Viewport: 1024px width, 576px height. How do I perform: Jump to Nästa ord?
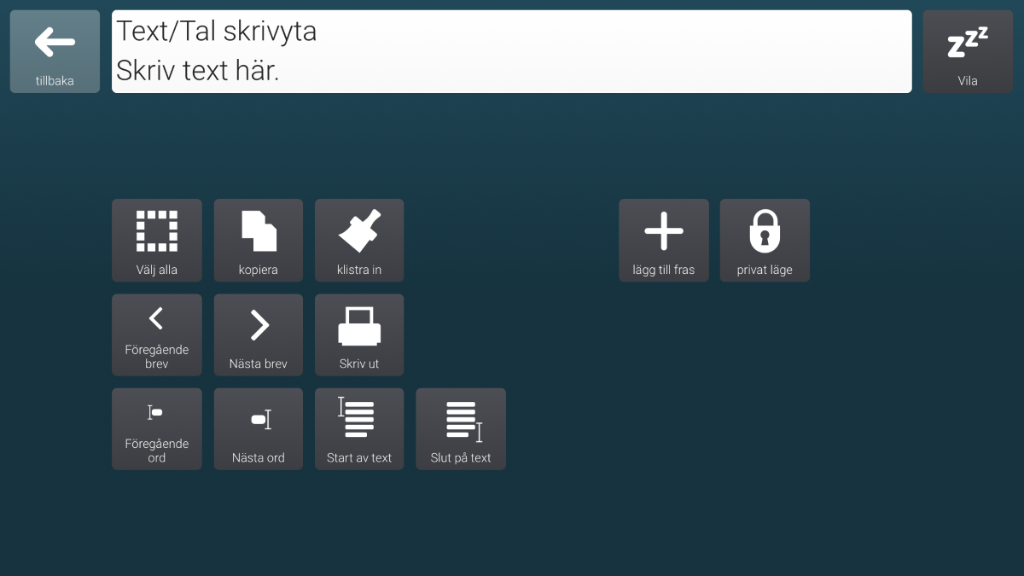click(x=258, y=429)
